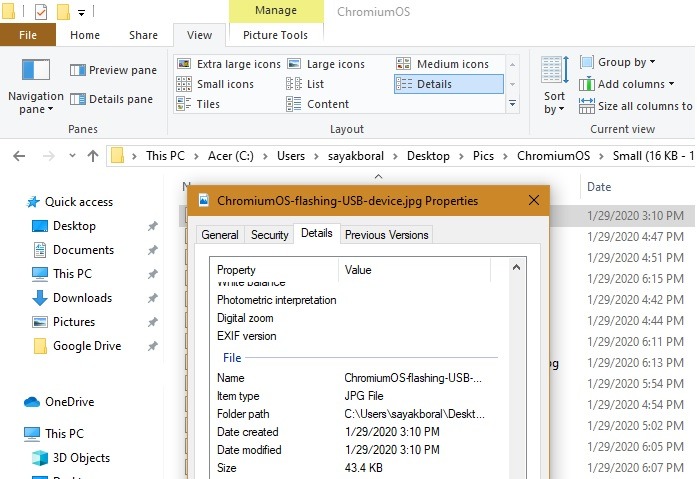
Task: Choose Small icons layout
Action: [x=215, y=84]
